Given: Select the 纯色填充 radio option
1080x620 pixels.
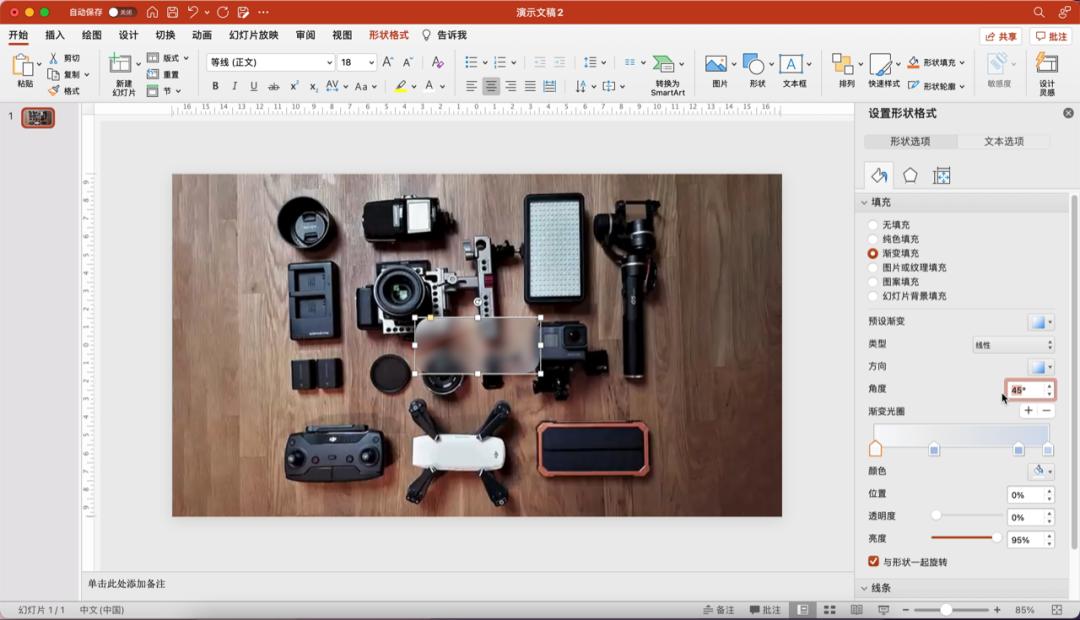Looking at the screenshot, I should click(x=873, y=240).
